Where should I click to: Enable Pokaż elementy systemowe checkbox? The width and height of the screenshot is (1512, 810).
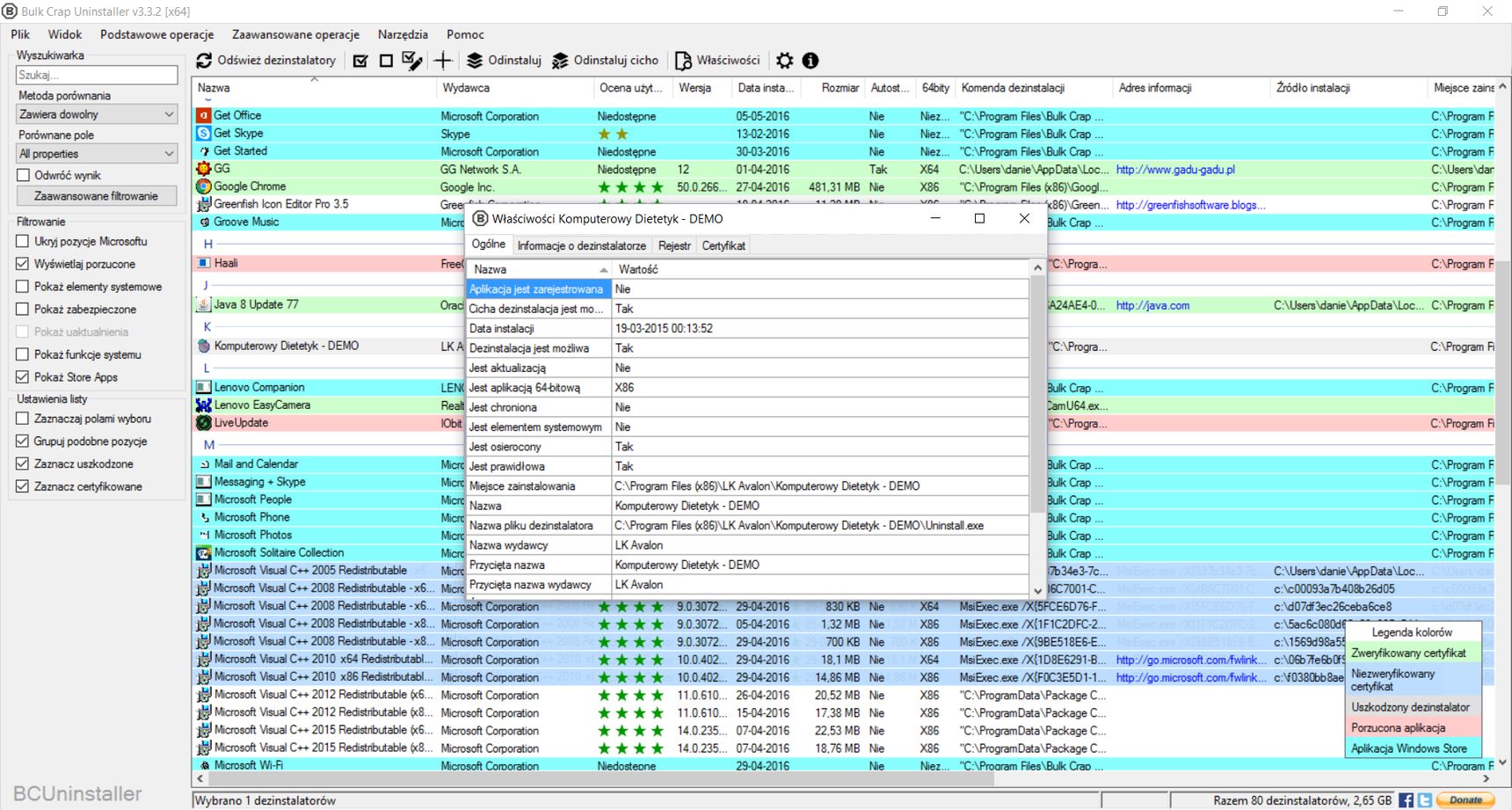coord(23,287)
